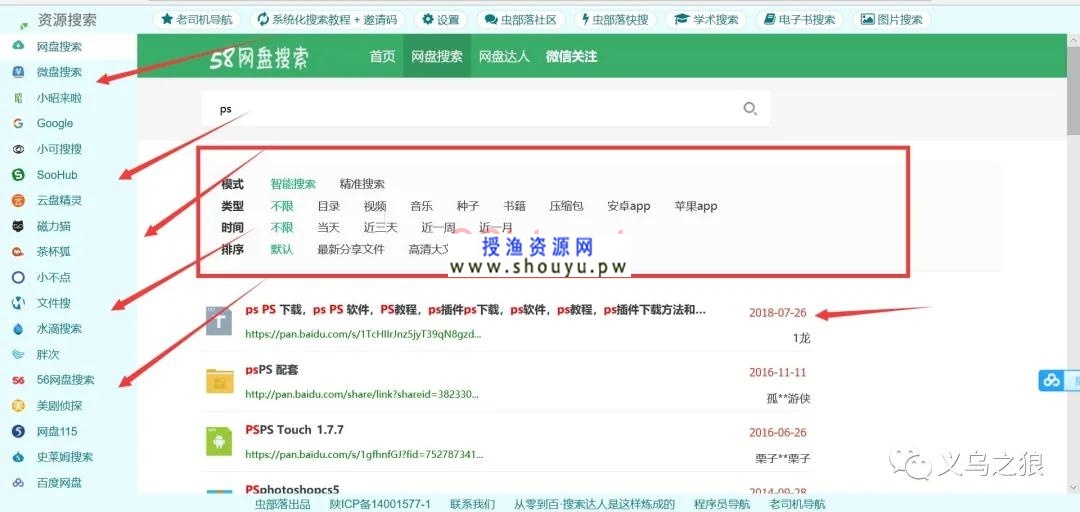The height and width of the screenshot is (512, 1080).
Task: Open 图片搜索 in top toolbar
Action: [x=891, y=19]
